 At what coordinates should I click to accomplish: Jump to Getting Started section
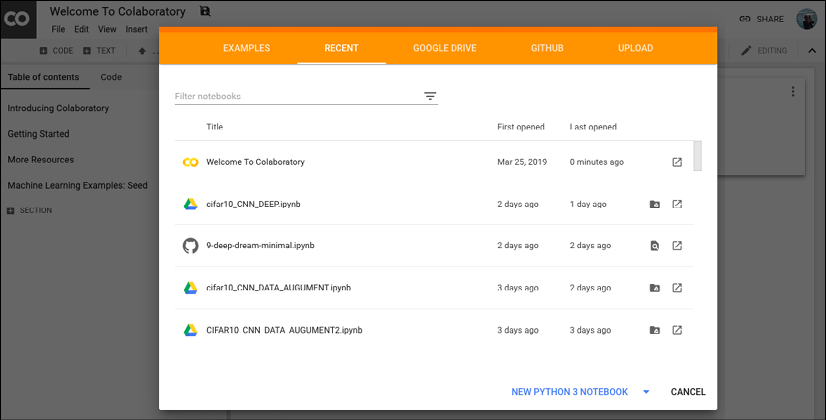click(38, 134)
